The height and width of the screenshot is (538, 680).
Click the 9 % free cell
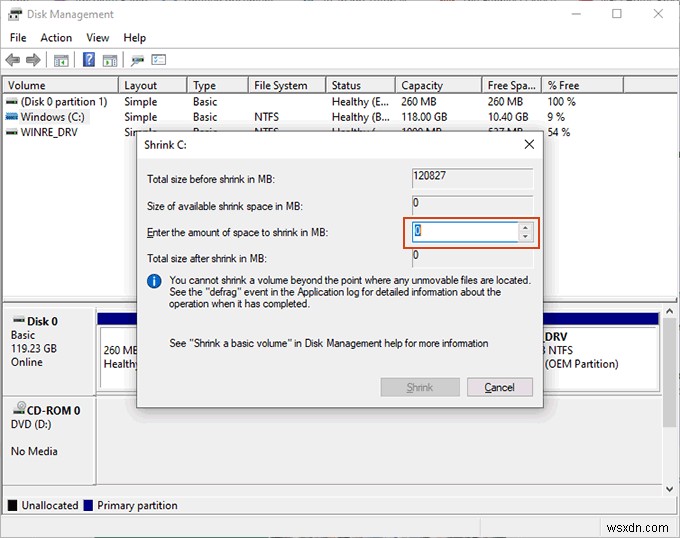point(556,117)
